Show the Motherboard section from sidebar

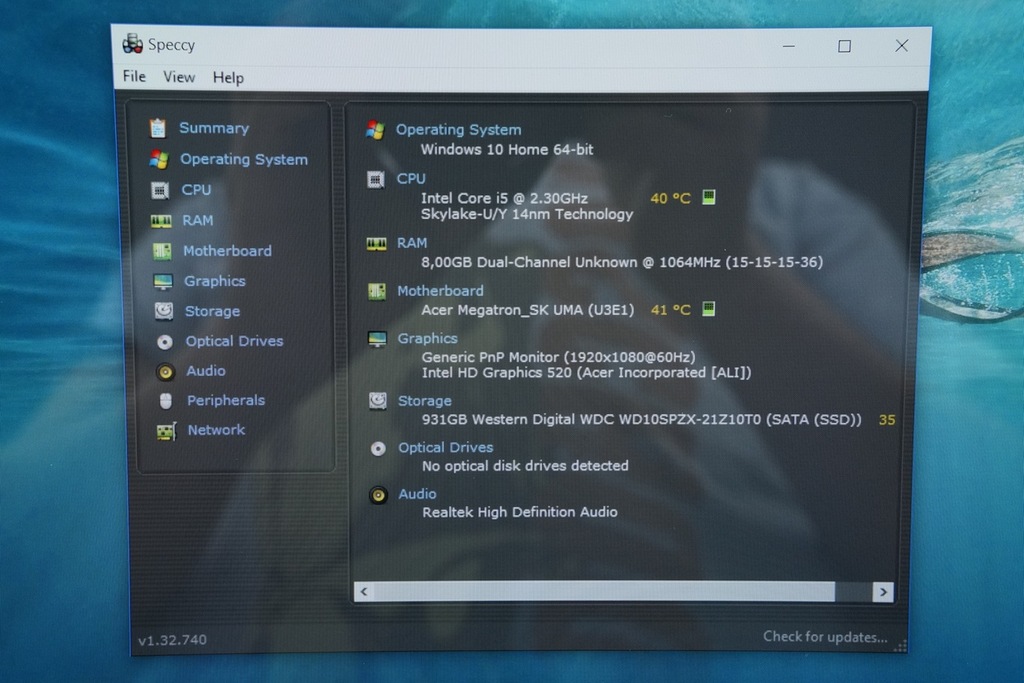tap(227, 251)
